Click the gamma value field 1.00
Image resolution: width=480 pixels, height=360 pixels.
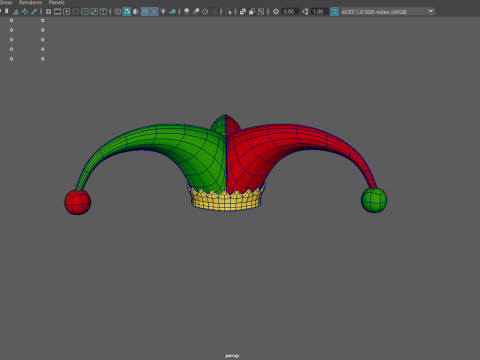(x=319, y=12)
